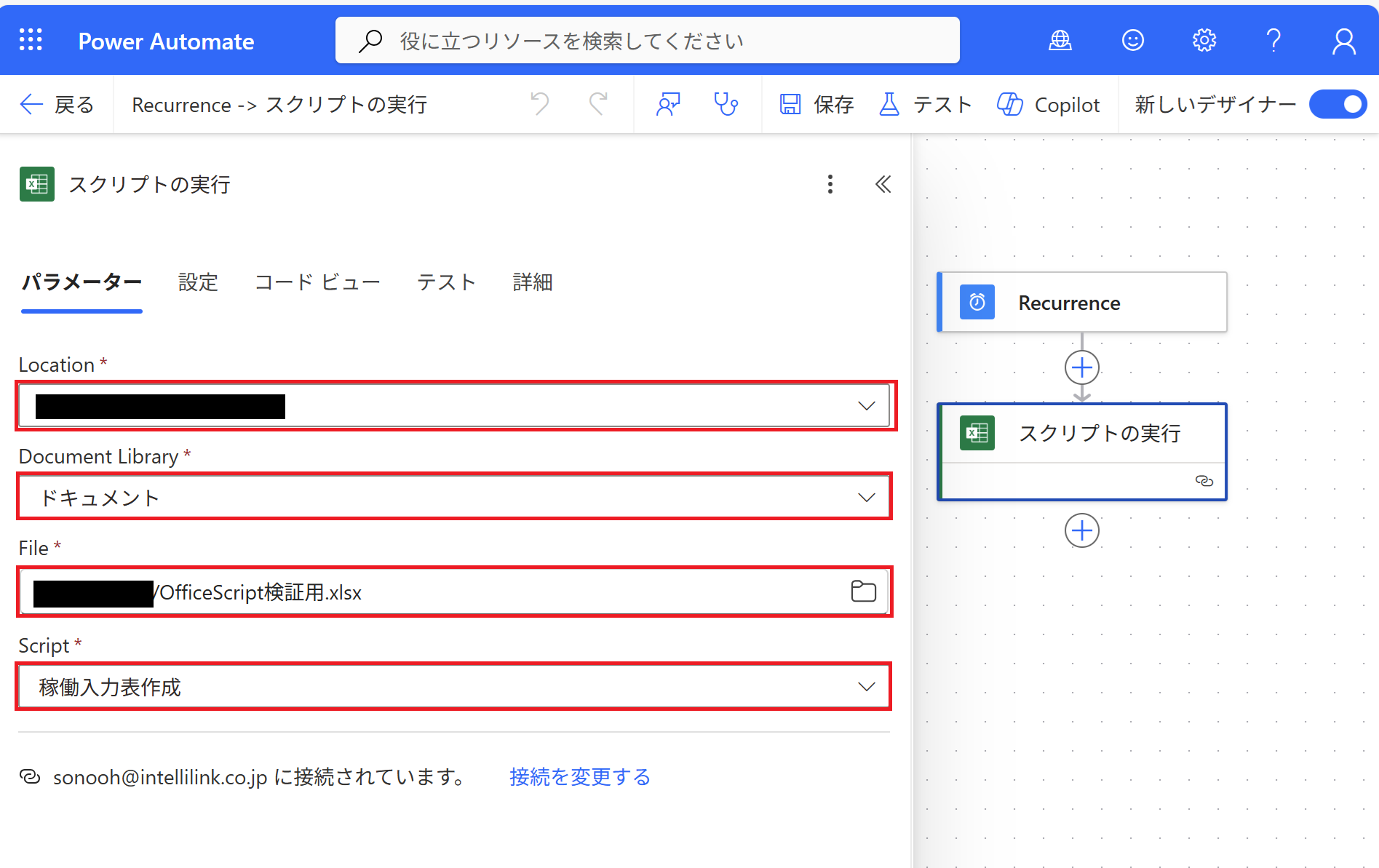Switch to the パラメーター tab
This screenshot has height=868, width=1379.
[x=82, y=282]
